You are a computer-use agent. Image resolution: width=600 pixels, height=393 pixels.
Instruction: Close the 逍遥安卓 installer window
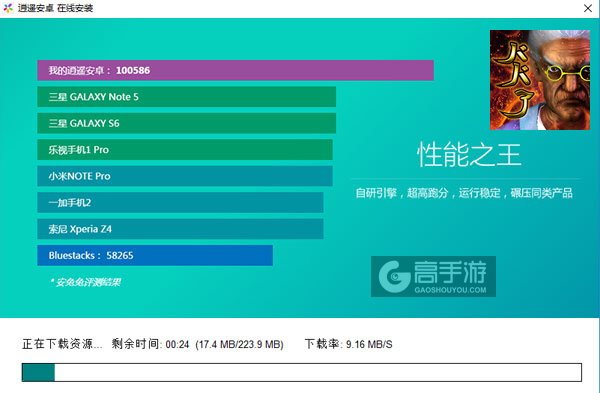click(x=588, y=8)
